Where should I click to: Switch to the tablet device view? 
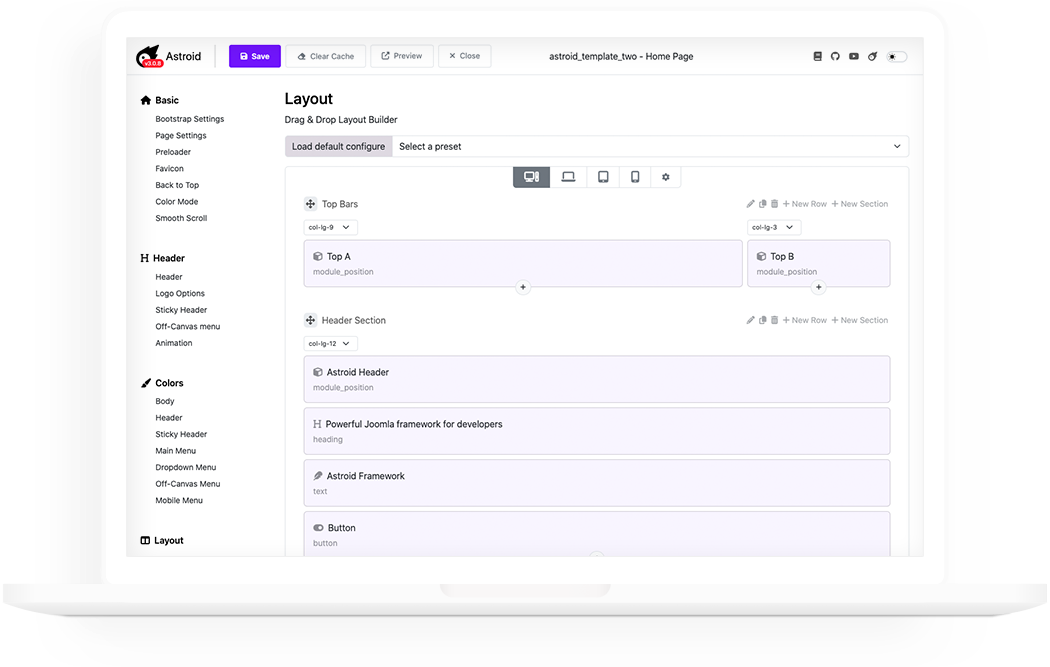click(x=603, y=177)
